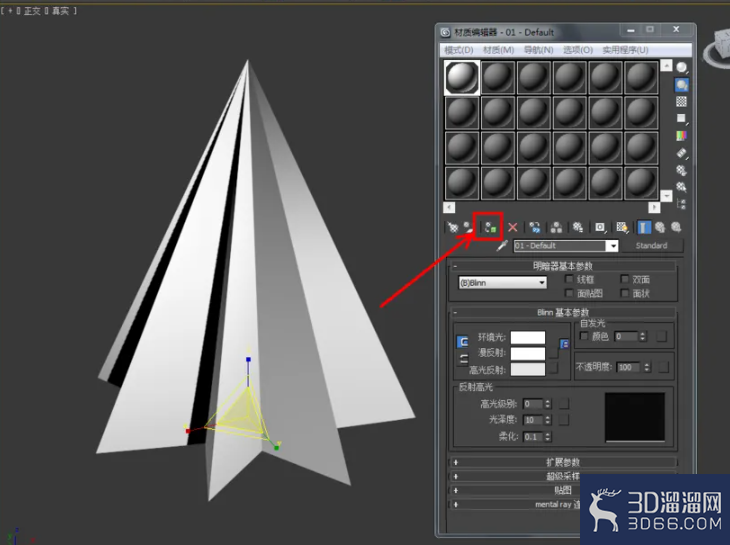The image size is (730, 545).
Task: Open the 选项(O) menu
Action: click(578, 50)
